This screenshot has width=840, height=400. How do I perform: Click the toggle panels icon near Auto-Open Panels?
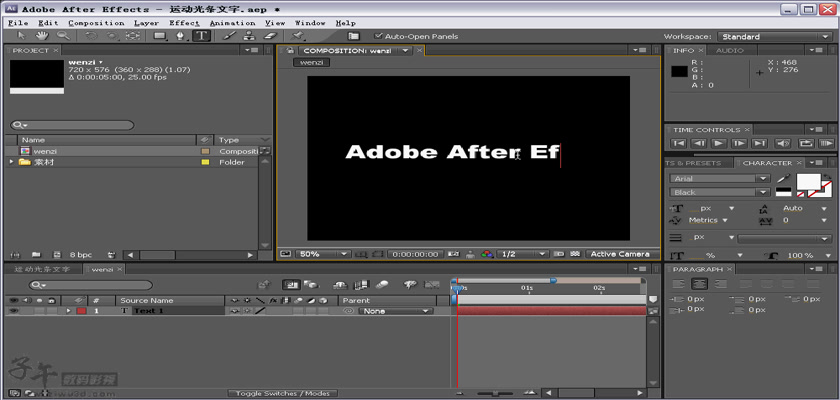354,36
